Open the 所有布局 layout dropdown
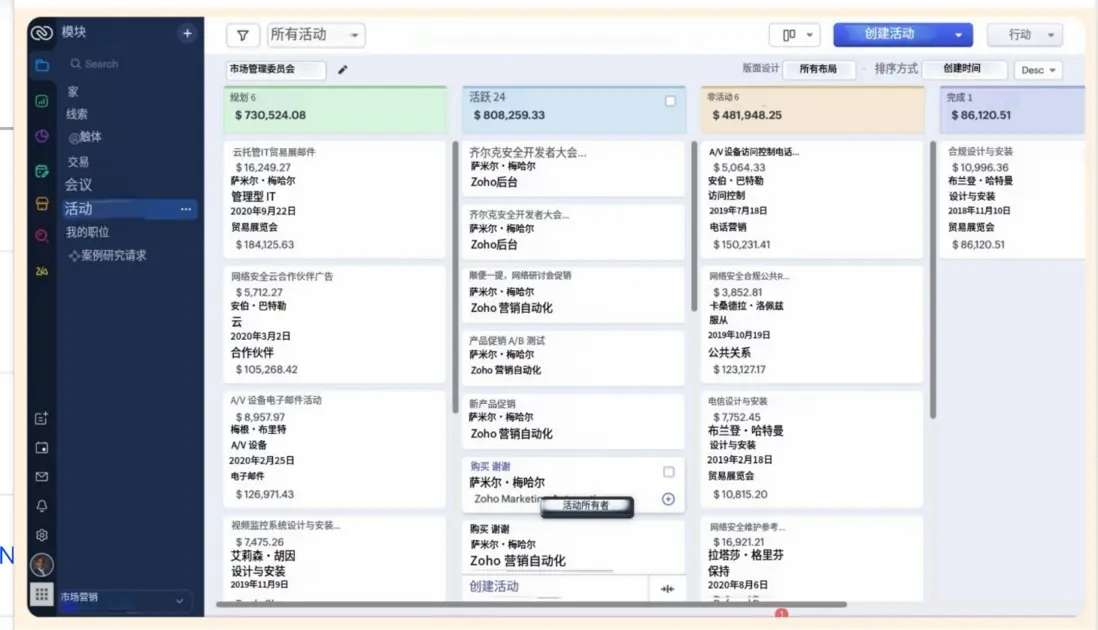The image size is (1098, 630). pyautogui.click(x=819, y=69)
